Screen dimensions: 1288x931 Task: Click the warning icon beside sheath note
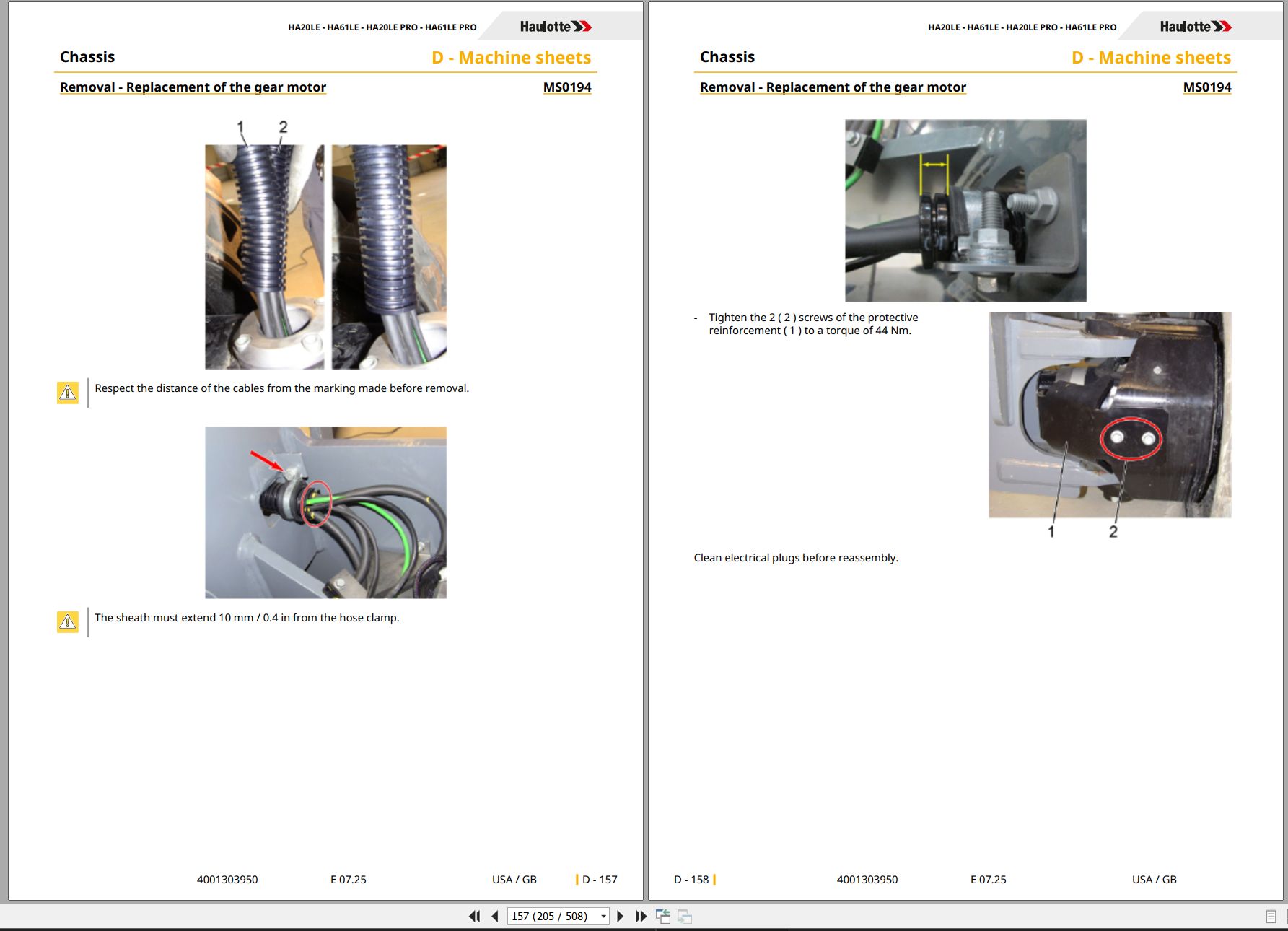[68, 621]
